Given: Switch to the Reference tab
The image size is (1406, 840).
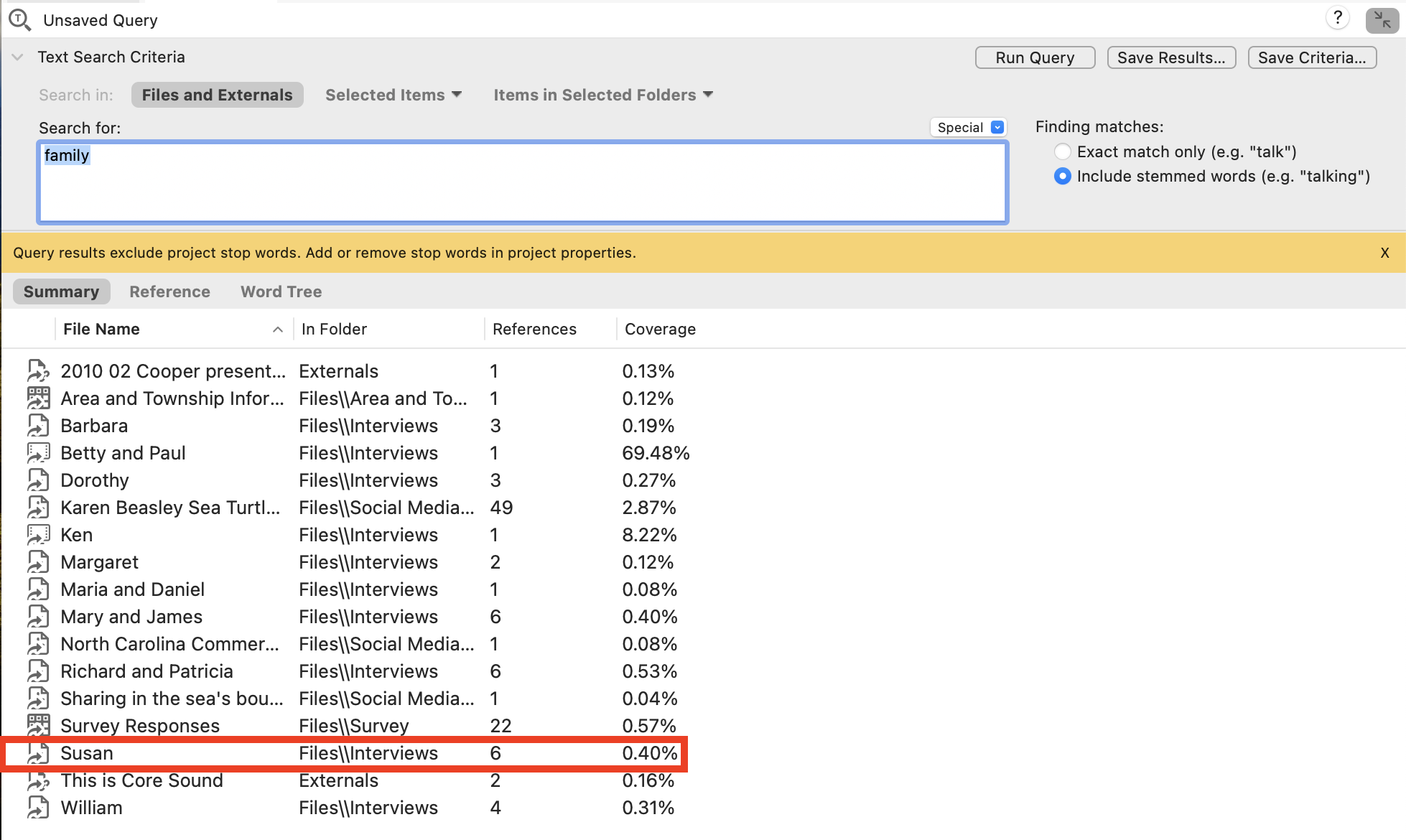Looking at the screenshot, I should [170, 292].
